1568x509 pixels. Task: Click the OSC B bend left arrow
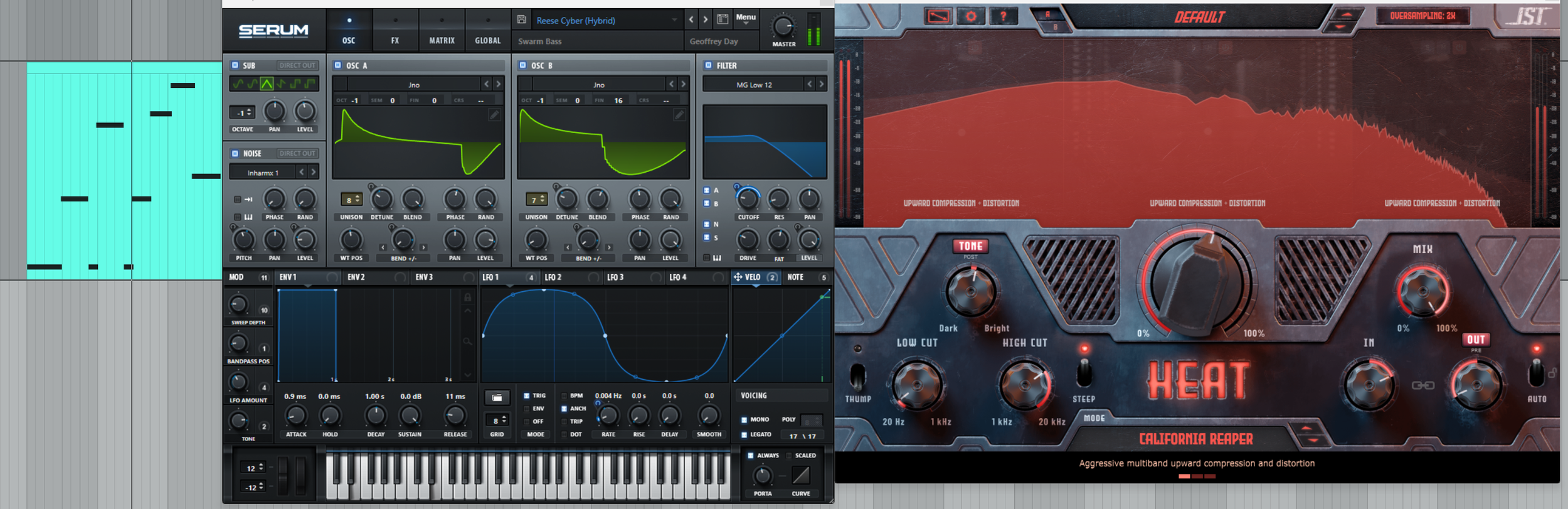(x=568, y=248)
